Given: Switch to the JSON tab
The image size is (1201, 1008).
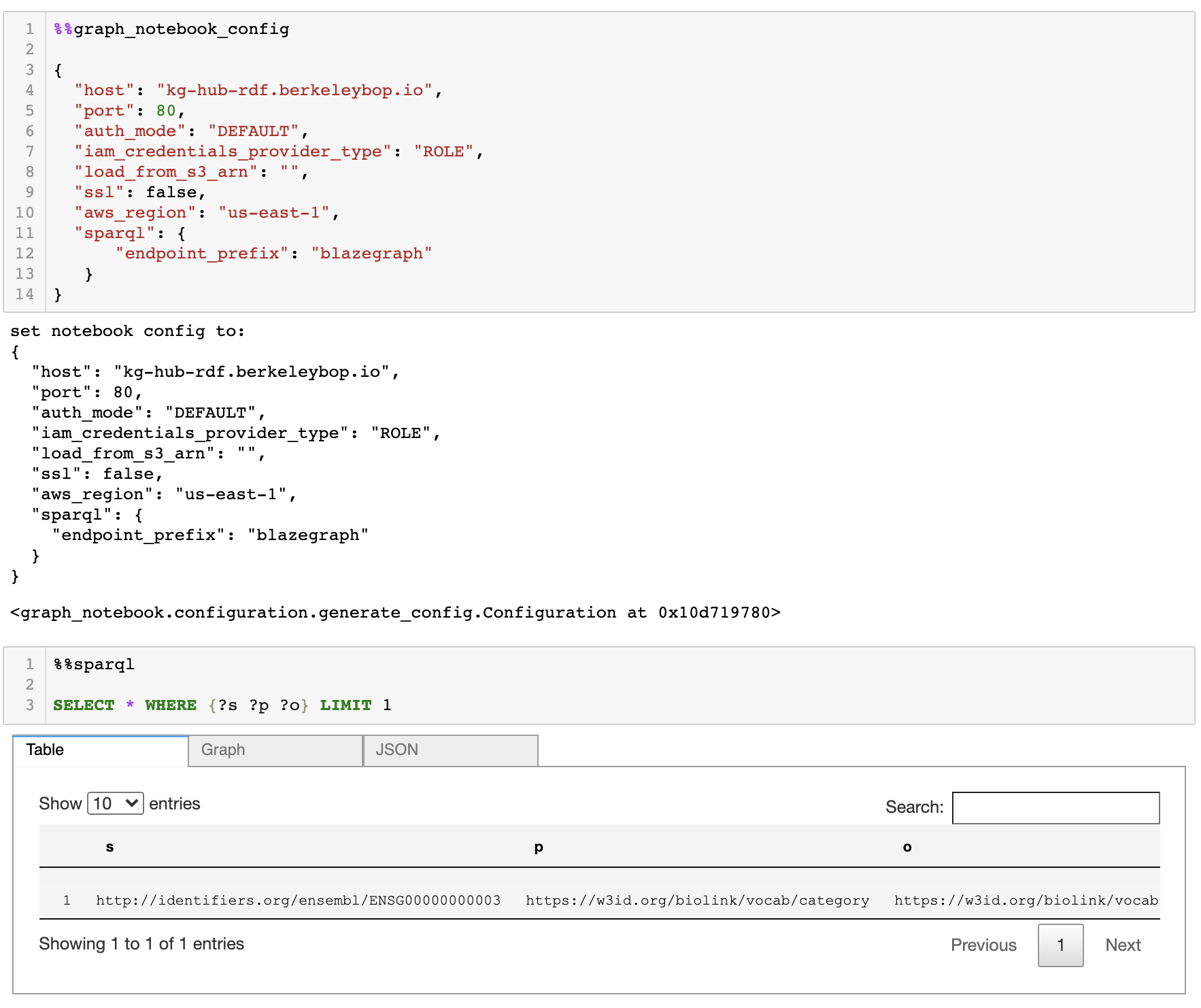Looking at the screenshot, I should coord(396,750).
